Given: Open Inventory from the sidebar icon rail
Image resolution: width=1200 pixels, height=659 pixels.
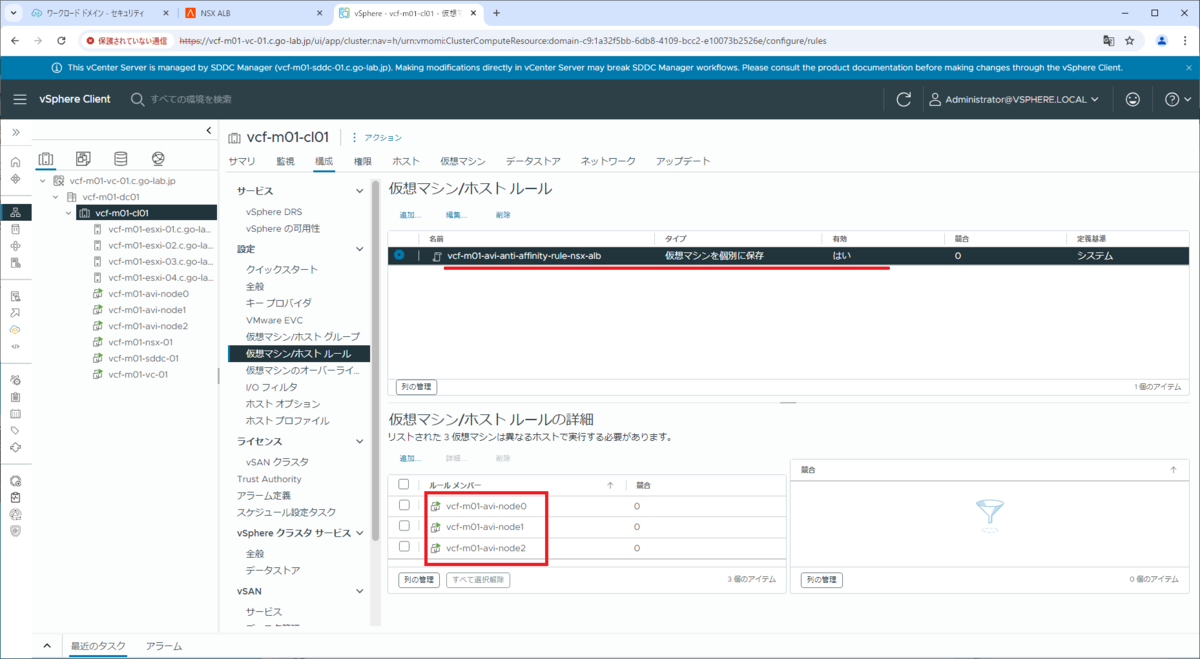Looking at the screenshot, I should point(15,212).
